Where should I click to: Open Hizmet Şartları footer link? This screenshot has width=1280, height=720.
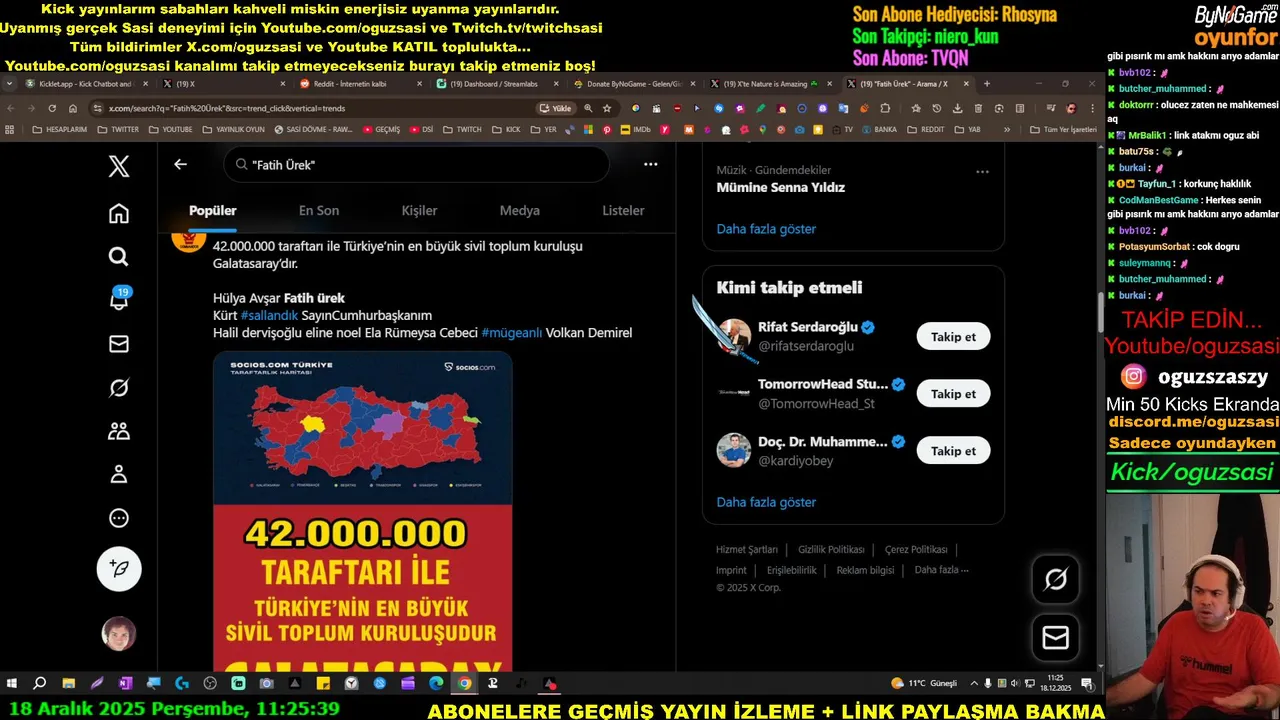(747, 549)
